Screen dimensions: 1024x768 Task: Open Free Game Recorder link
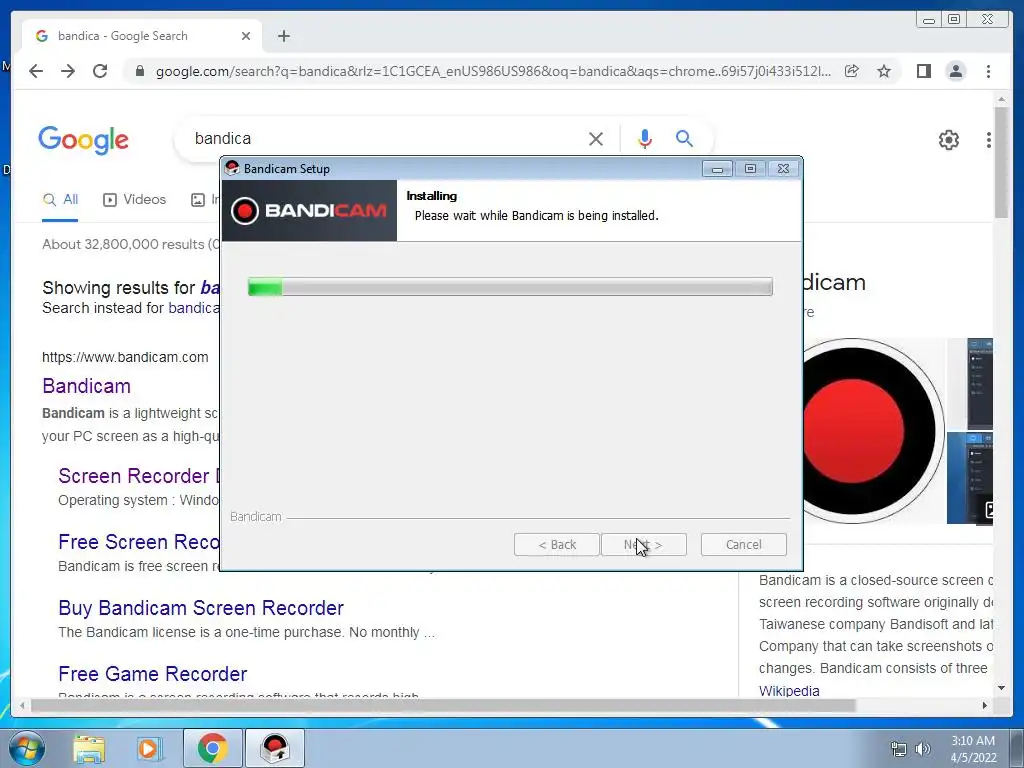pos(153,674)
